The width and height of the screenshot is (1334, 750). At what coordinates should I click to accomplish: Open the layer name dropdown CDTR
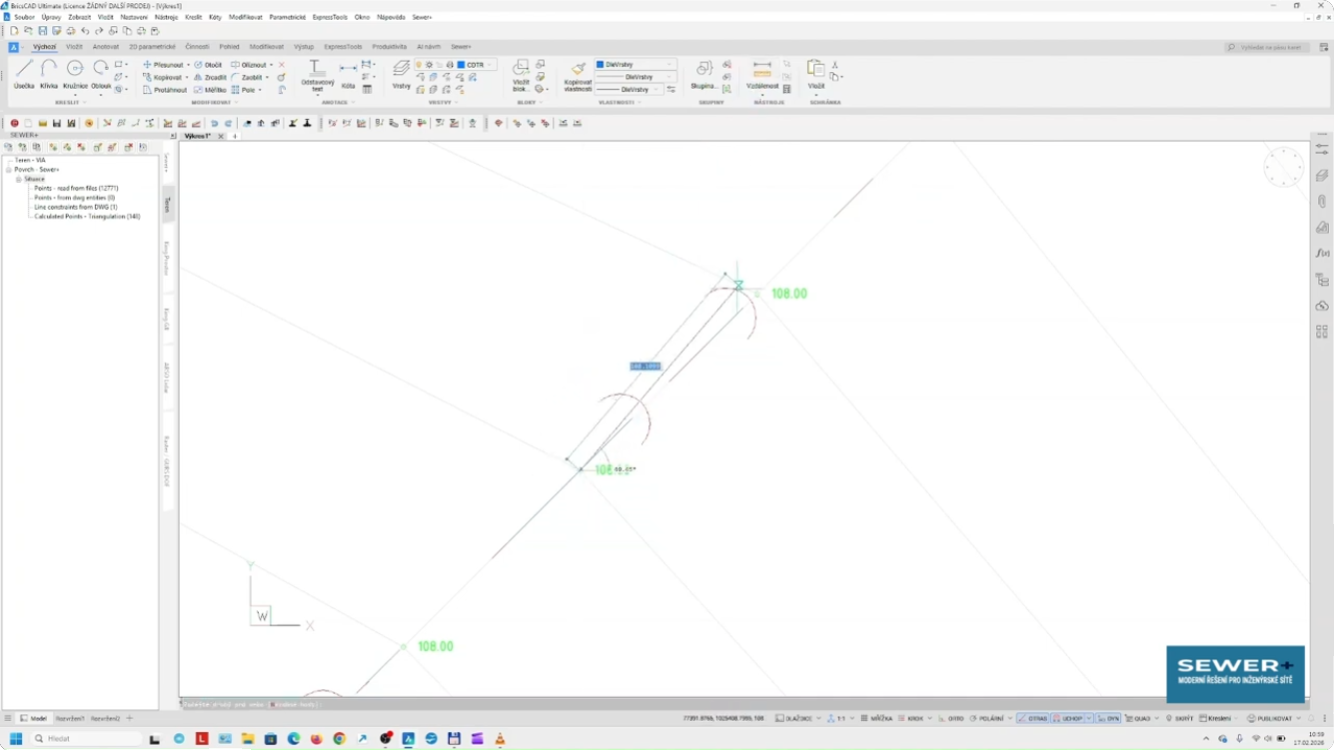[476, 65]
